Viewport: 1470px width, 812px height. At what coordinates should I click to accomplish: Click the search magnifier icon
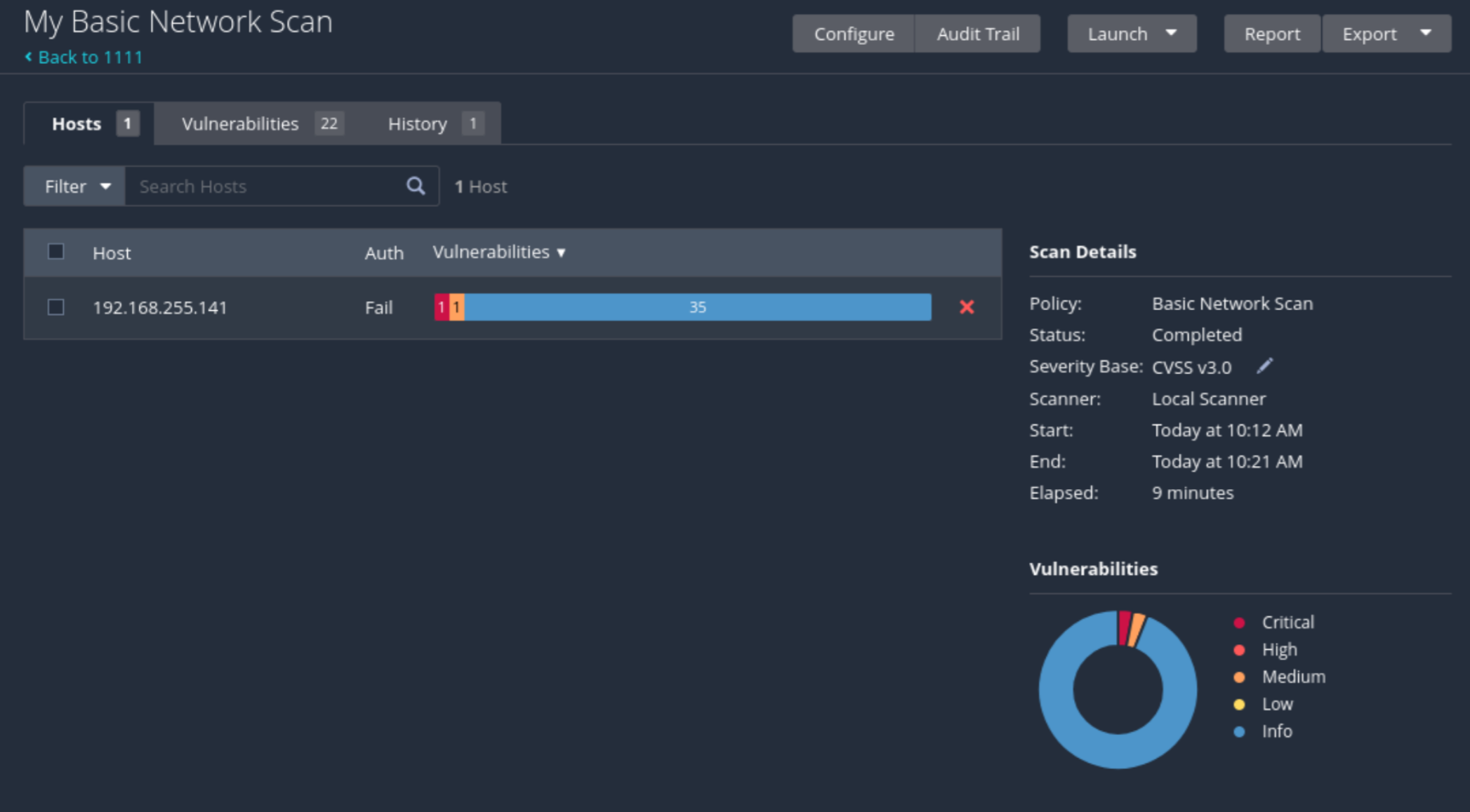point(416,186)
